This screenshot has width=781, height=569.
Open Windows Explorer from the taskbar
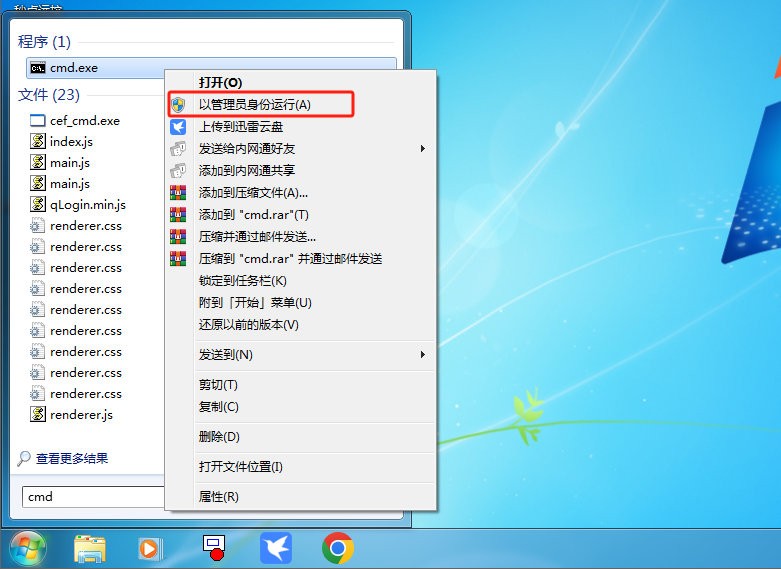(90, 548)
